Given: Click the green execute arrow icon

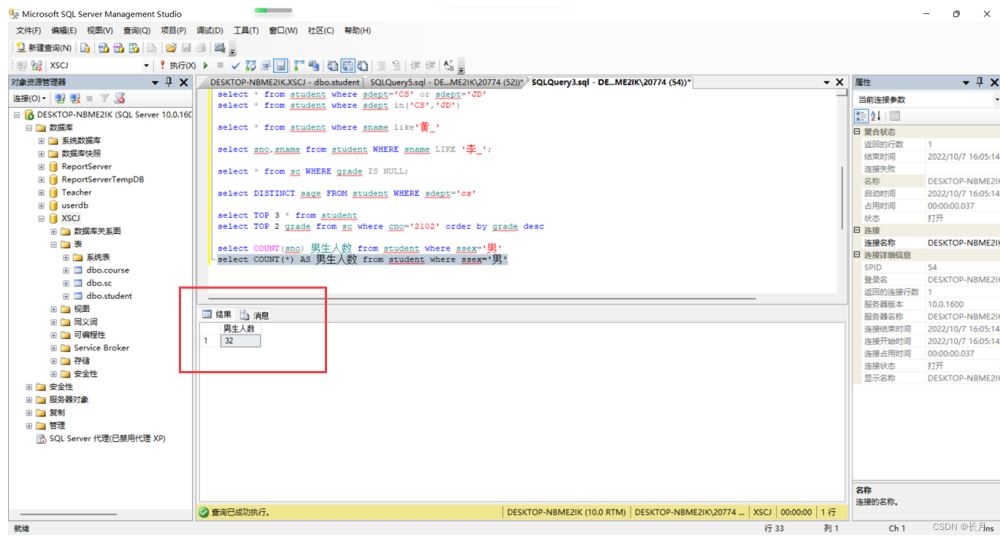Looking at the screenshot, I should point(206,65).
